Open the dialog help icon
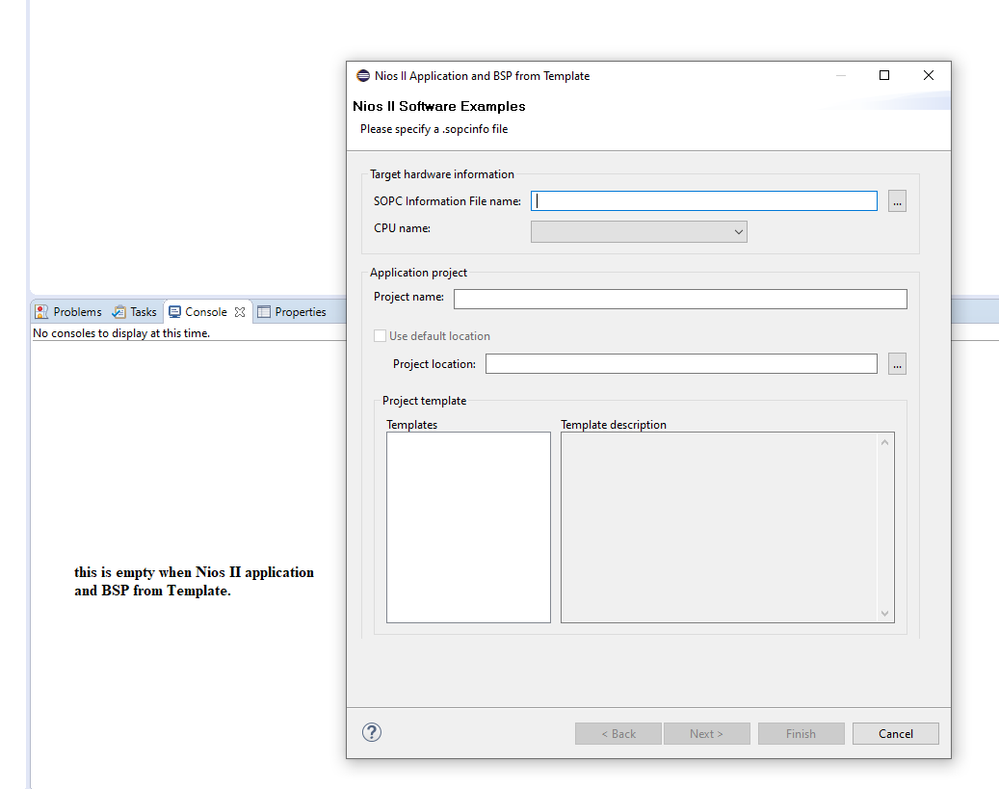The width and height of the screenshot is (999, 789). 371,732
